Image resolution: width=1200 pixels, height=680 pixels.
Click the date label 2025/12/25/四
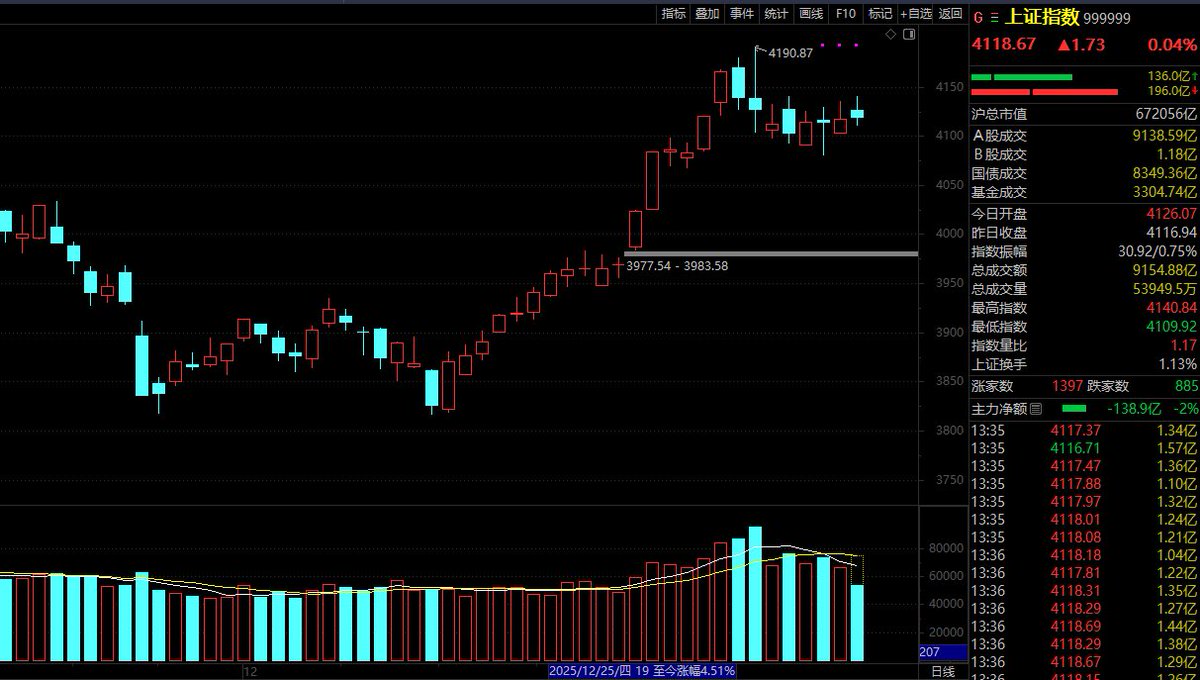pos(590,671)
